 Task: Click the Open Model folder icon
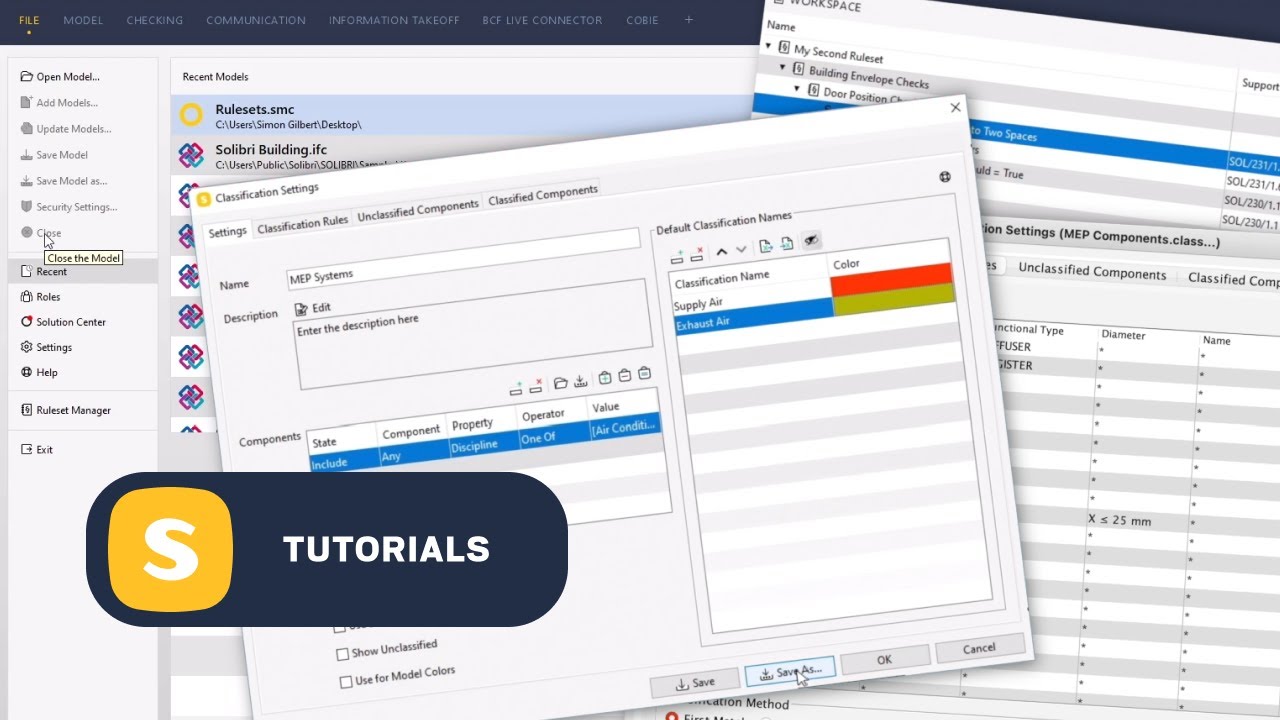(x=27, y=76)
